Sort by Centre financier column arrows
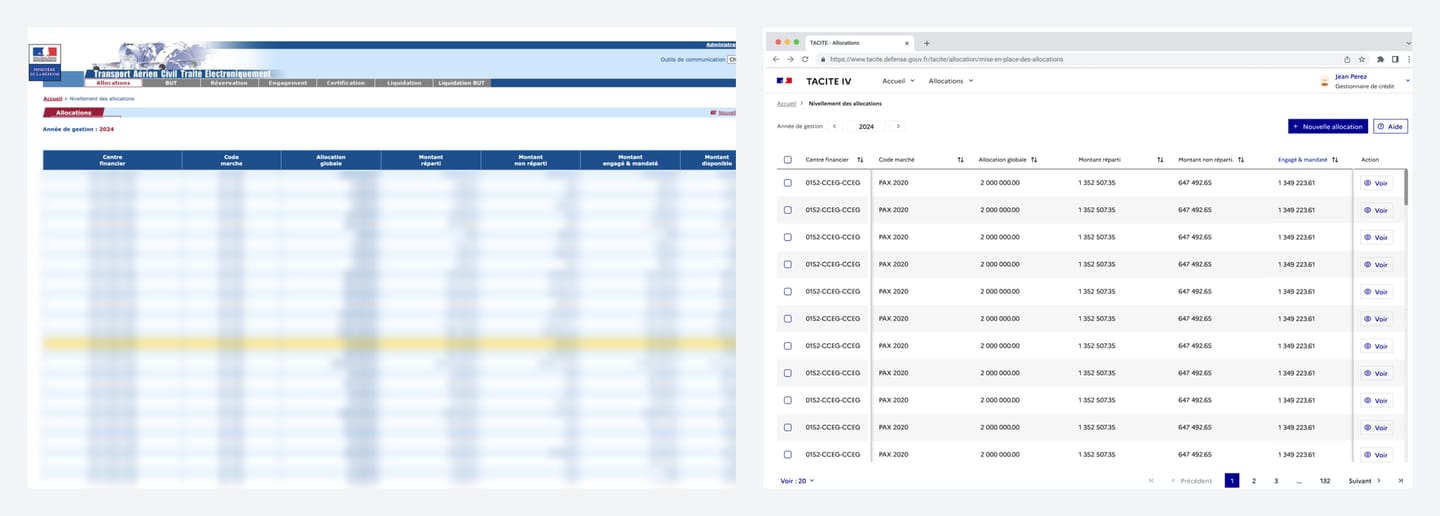 point(860,160)
